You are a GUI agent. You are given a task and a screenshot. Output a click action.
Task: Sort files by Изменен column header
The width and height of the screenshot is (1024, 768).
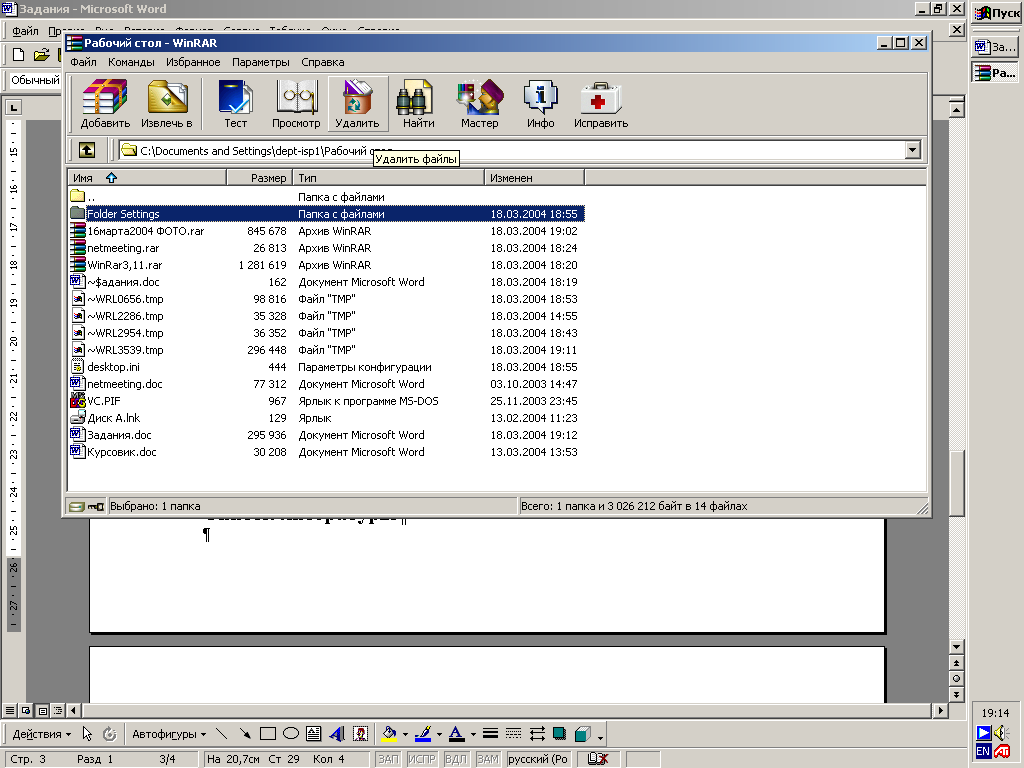click(x=535, y=178)
